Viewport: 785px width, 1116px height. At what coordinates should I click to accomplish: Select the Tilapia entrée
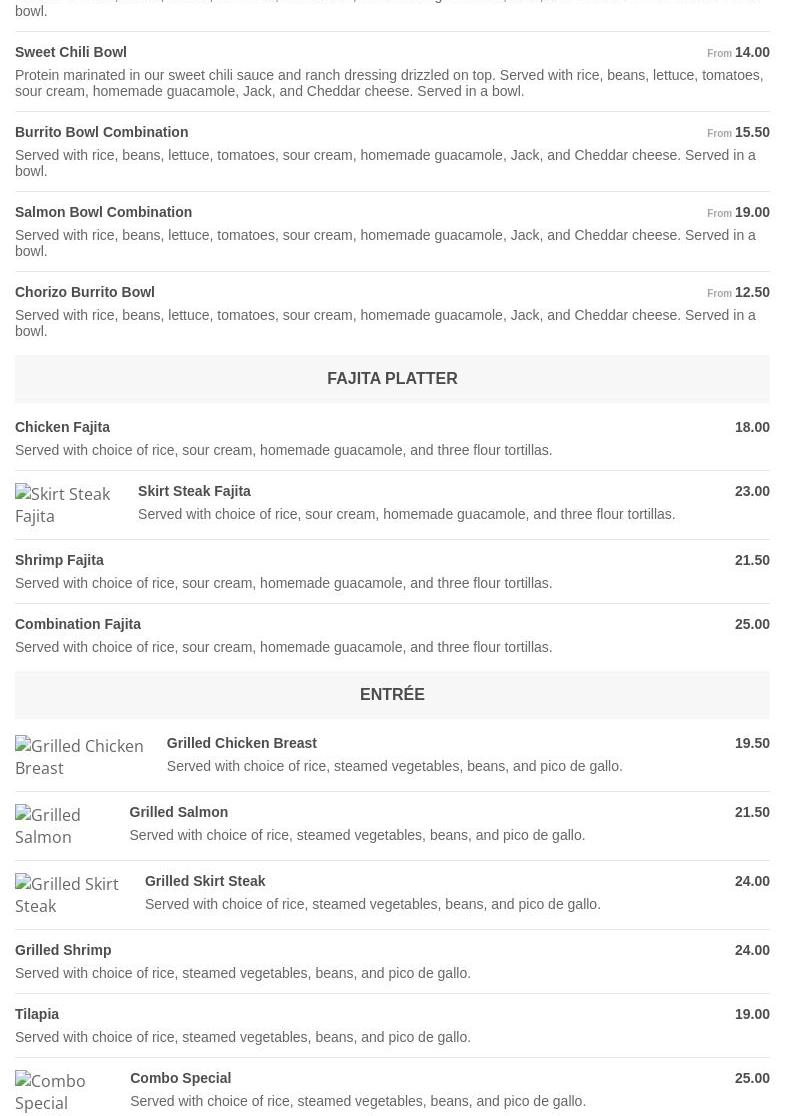click(x=37, y=1014)
